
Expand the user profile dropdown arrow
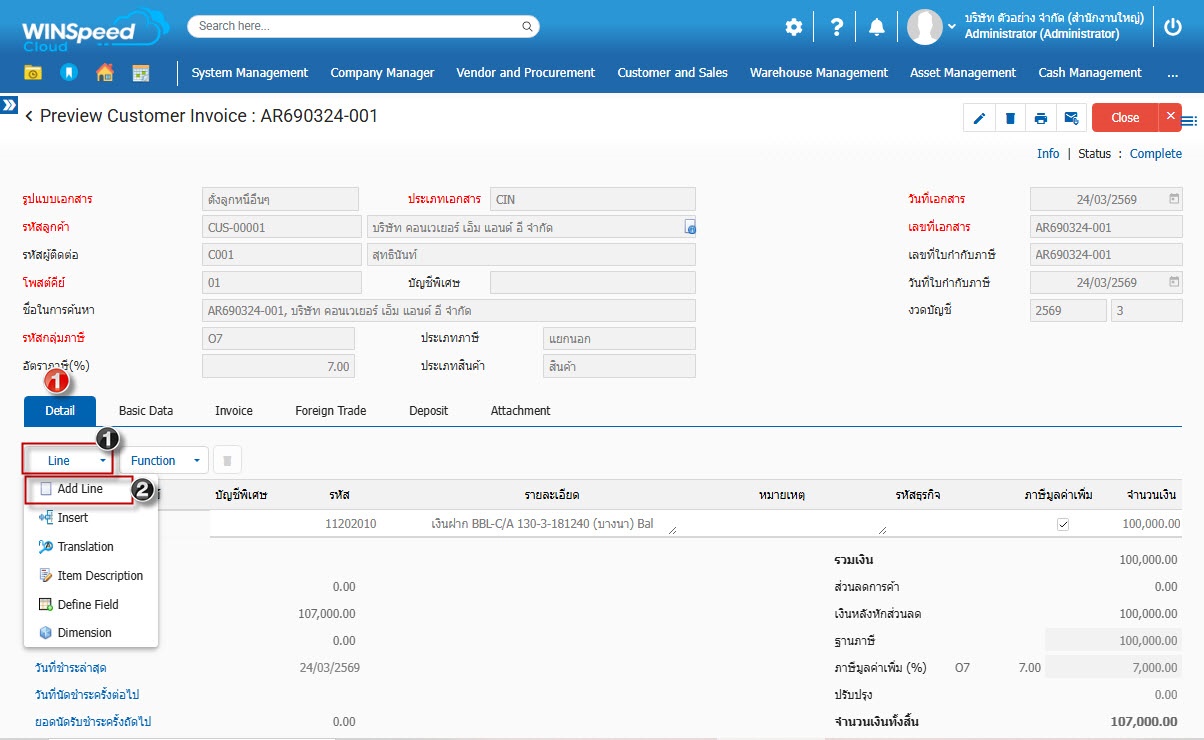(x=952, y=27)
